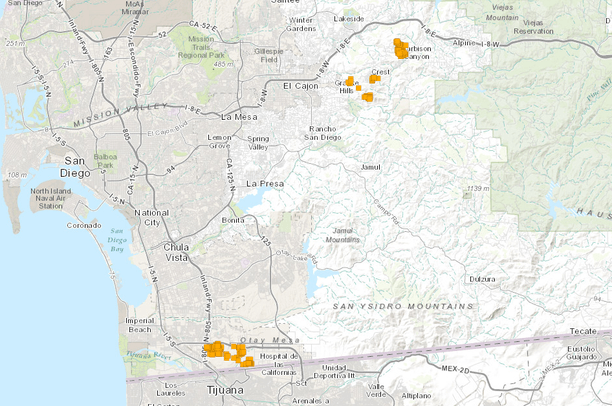Click the SAN YSIDRO MOUNTAINS label

click(x=403, y=306)
